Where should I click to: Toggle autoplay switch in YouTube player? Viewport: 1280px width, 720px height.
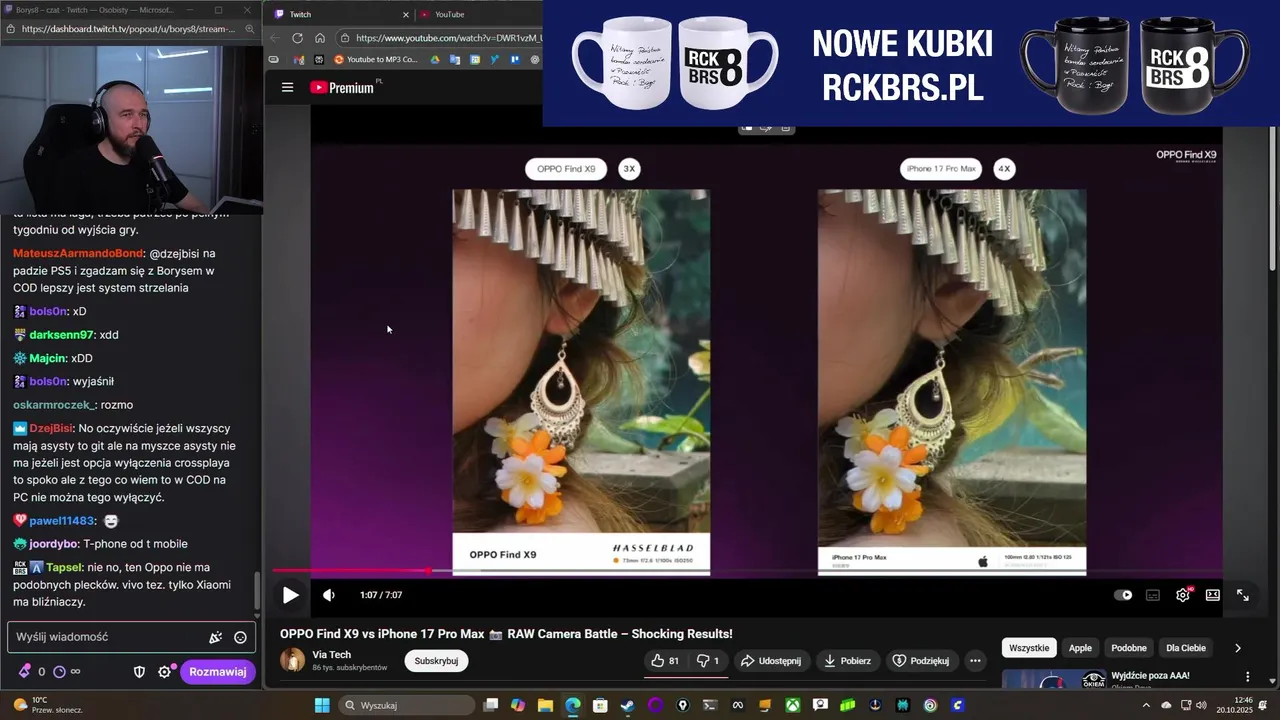(1123, 595)
